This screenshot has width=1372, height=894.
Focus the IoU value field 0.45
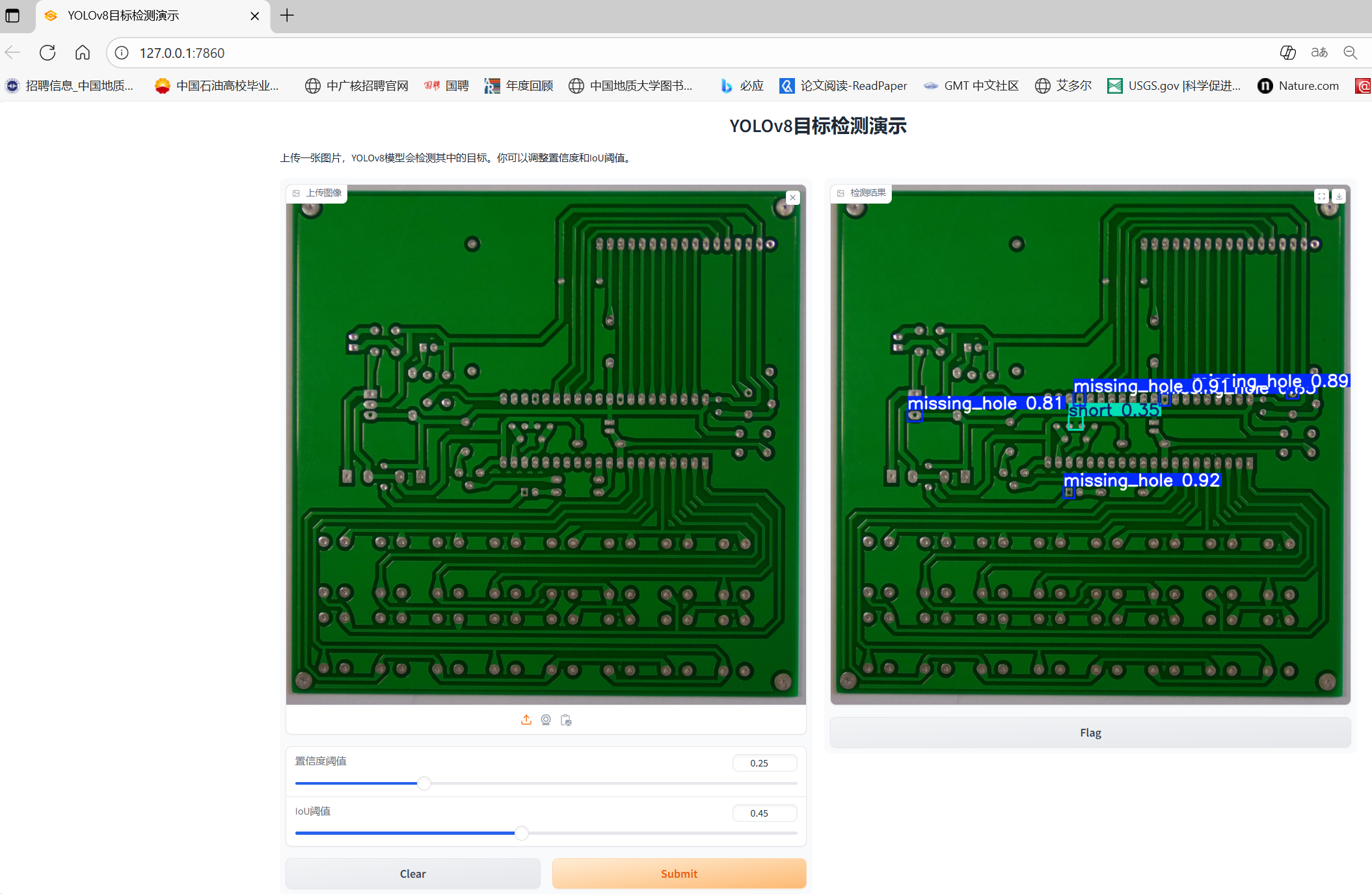(x=764, y=813)
